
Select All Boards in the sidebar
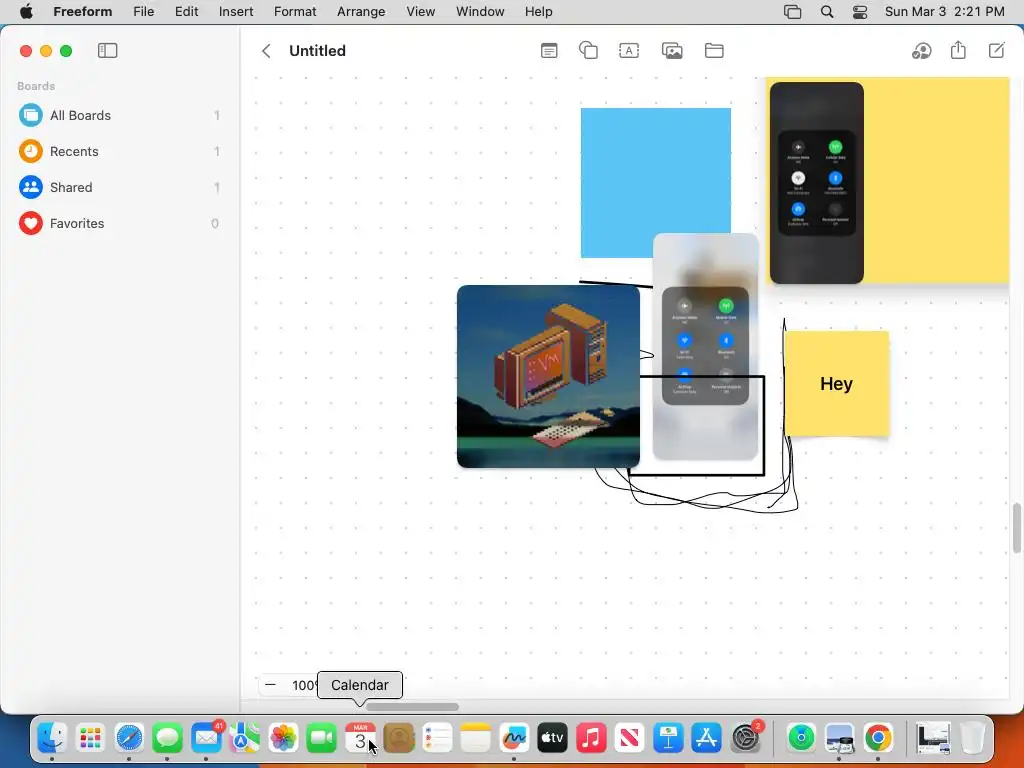120,116
